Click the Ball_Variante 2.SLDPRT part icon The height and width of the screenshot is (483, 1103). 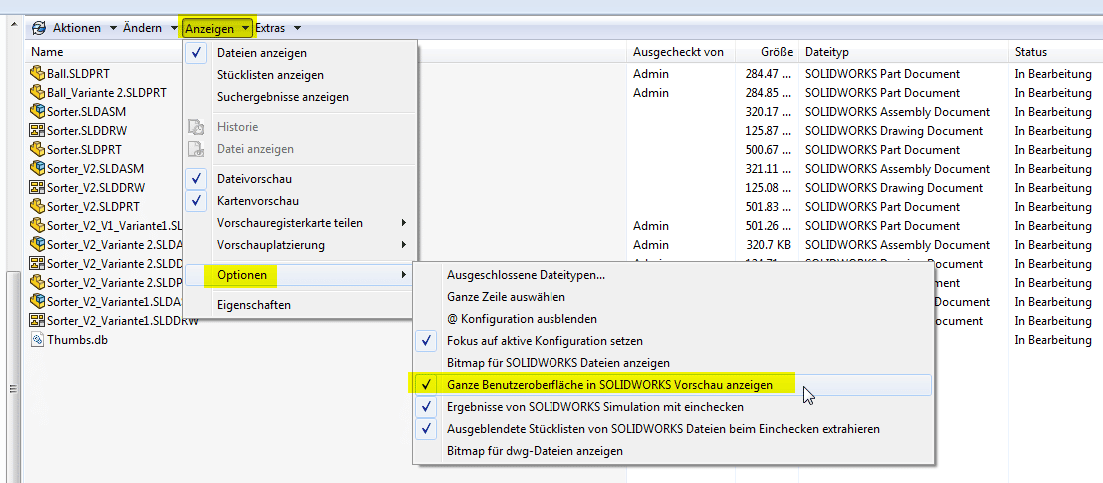click(38, 93)
